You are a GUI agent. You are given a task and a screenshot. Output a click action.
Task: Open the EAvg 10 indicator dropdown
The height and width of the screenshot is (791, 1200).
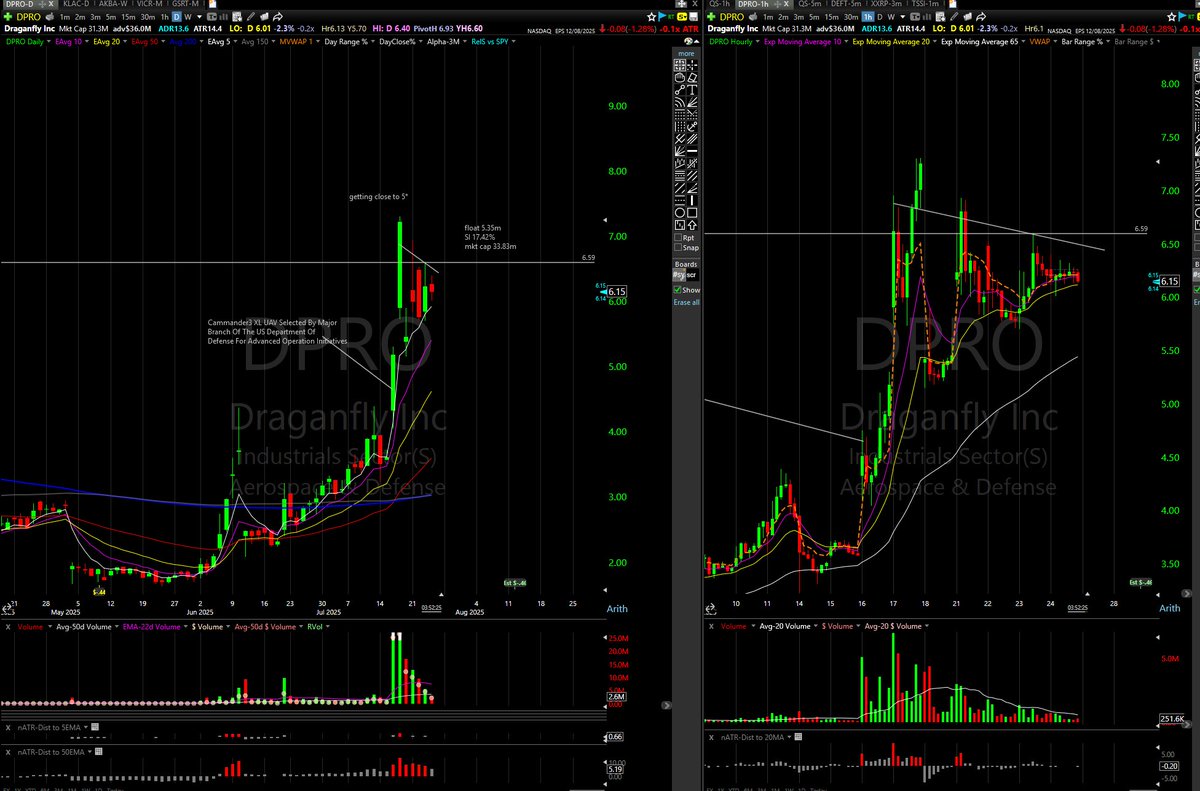pos(87,41)
